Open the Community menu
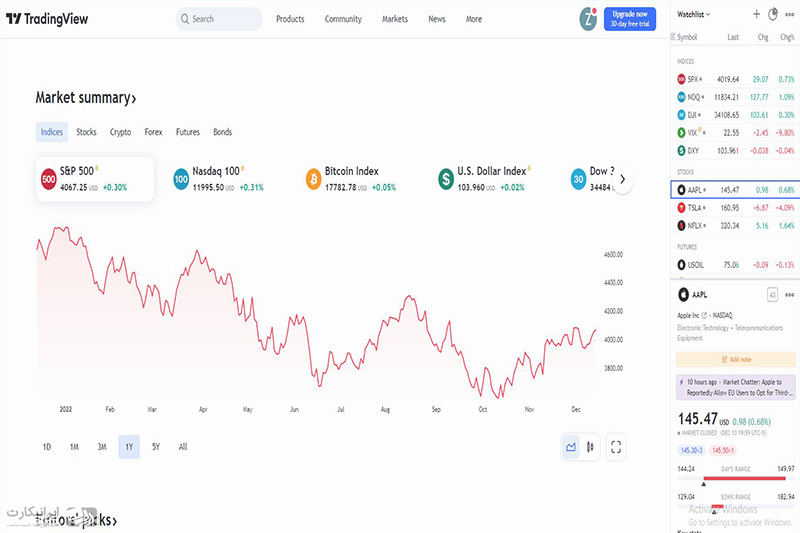The height and width of the screenshot is (533, 800). point(343,19)
